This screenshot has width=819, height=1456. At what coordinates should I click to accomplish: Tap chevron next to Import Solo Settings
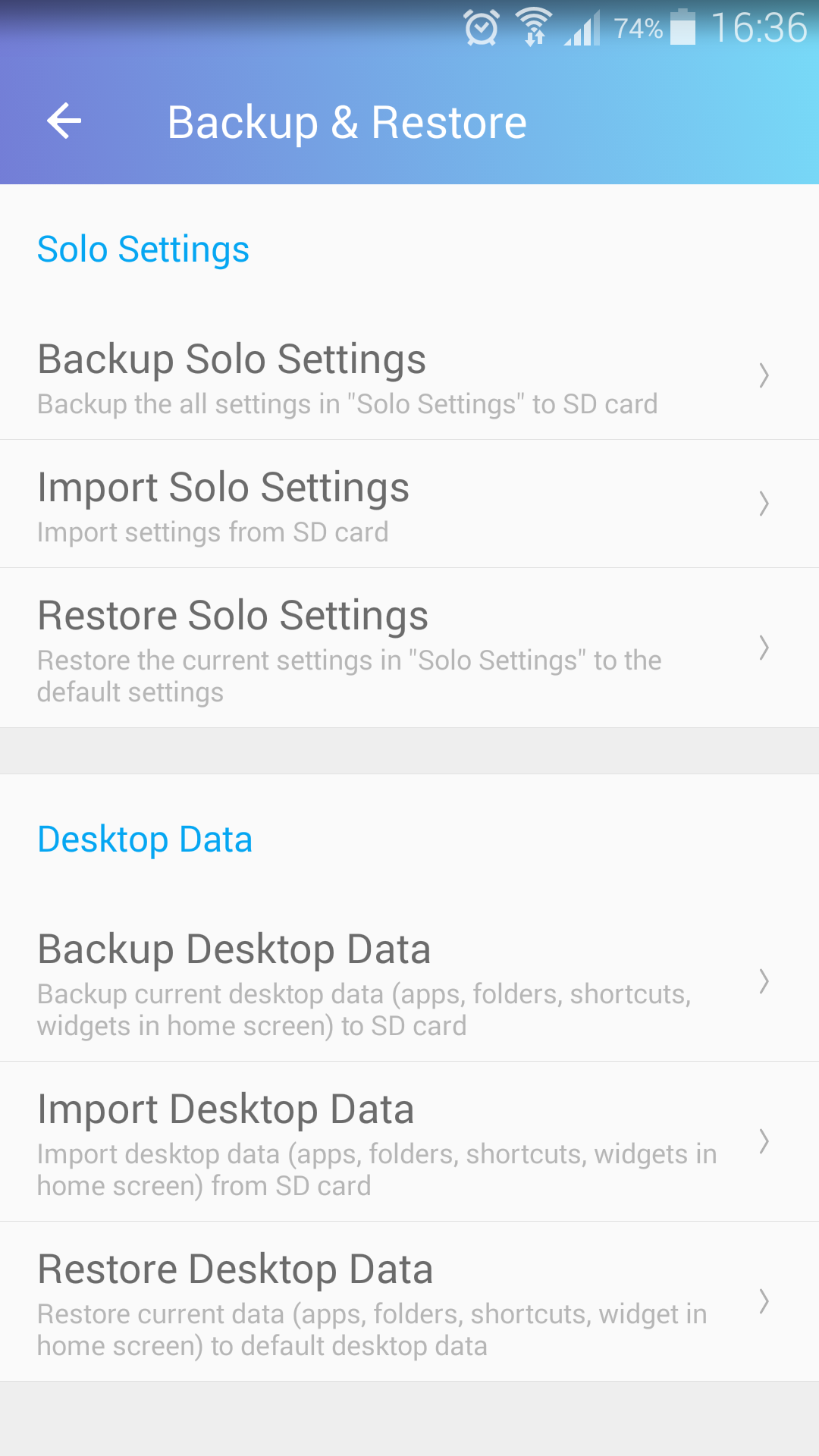764,504
